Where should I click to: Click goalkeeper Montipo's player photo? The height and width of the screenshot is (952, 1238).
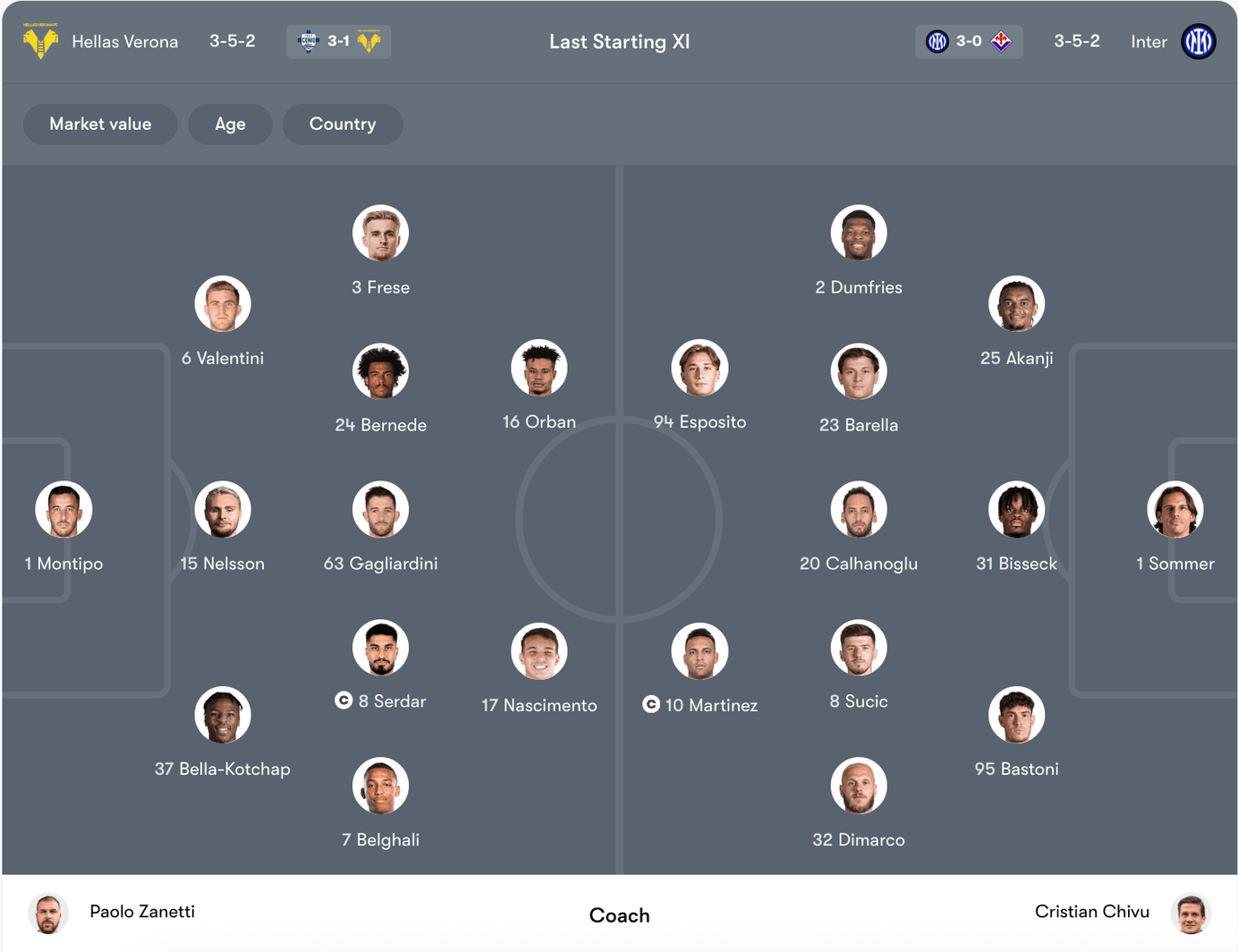(x=64, y=510)
